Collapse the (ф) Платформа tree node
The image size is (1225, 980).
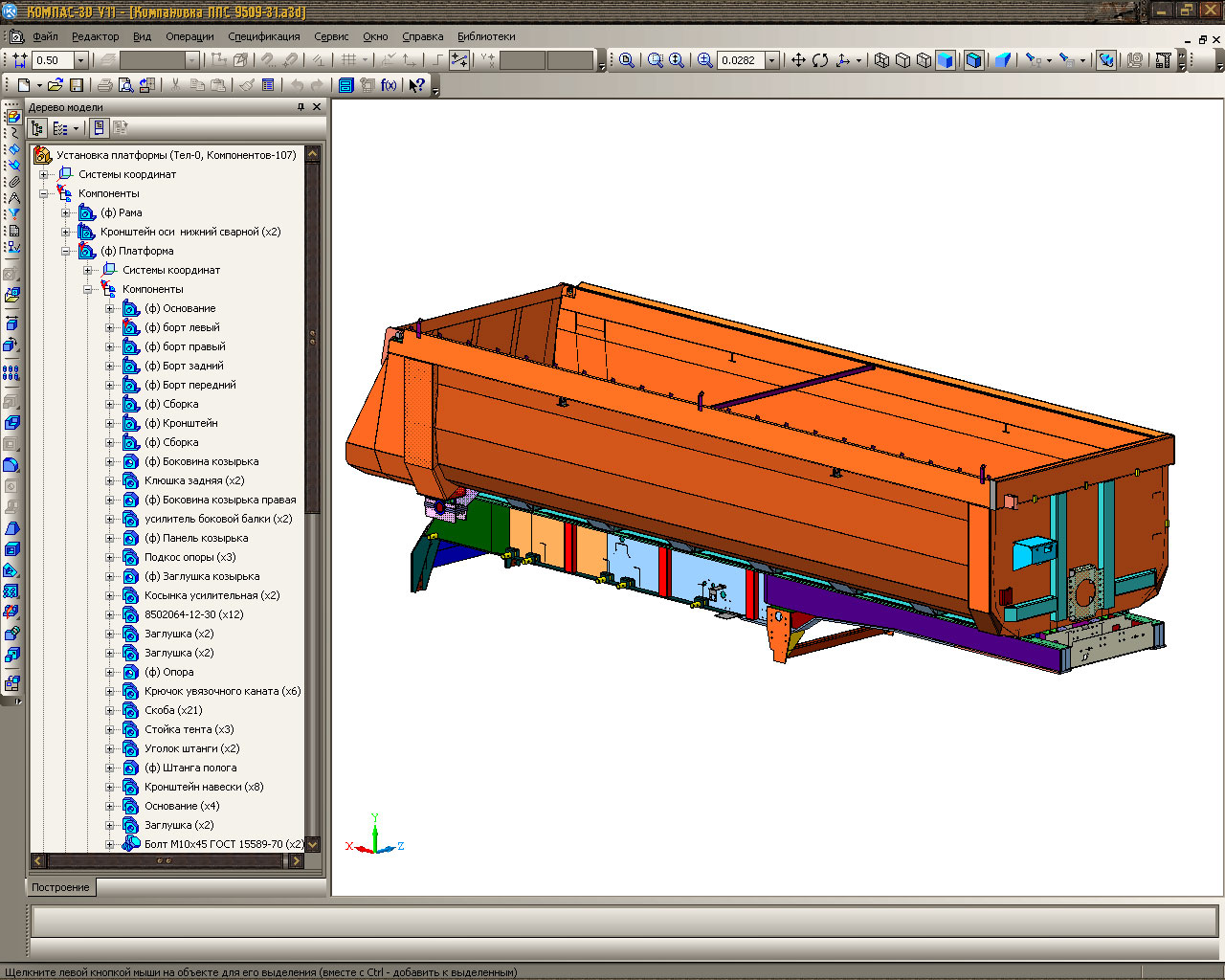pyautogui.click(x=66, y=251)
